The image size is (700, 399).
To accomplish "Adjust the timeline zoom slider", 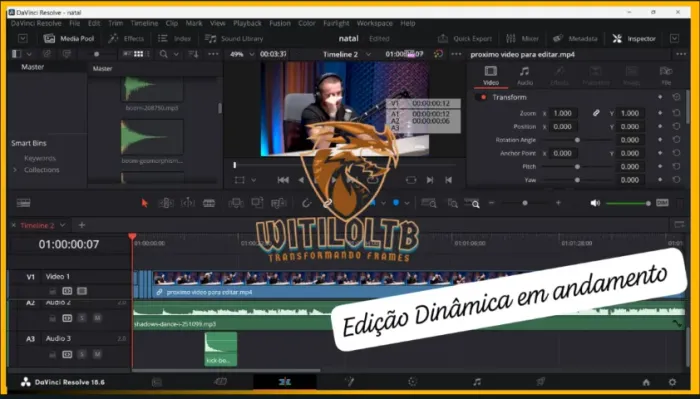I will click(525, 203).
